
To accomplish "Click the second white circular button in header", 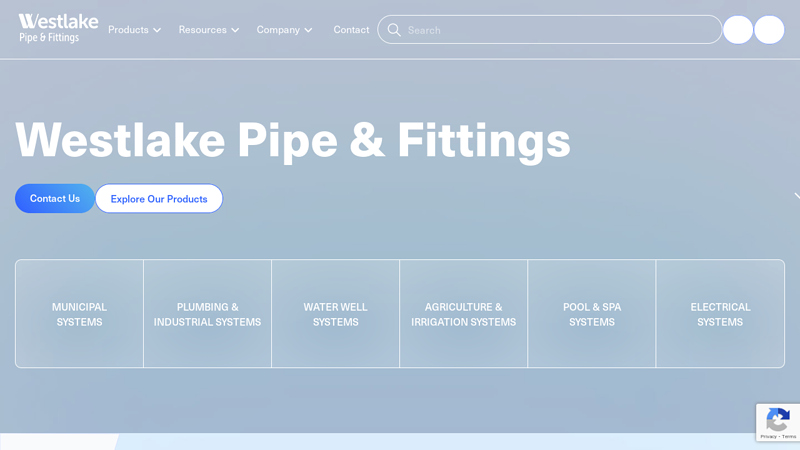I will 769,30.
